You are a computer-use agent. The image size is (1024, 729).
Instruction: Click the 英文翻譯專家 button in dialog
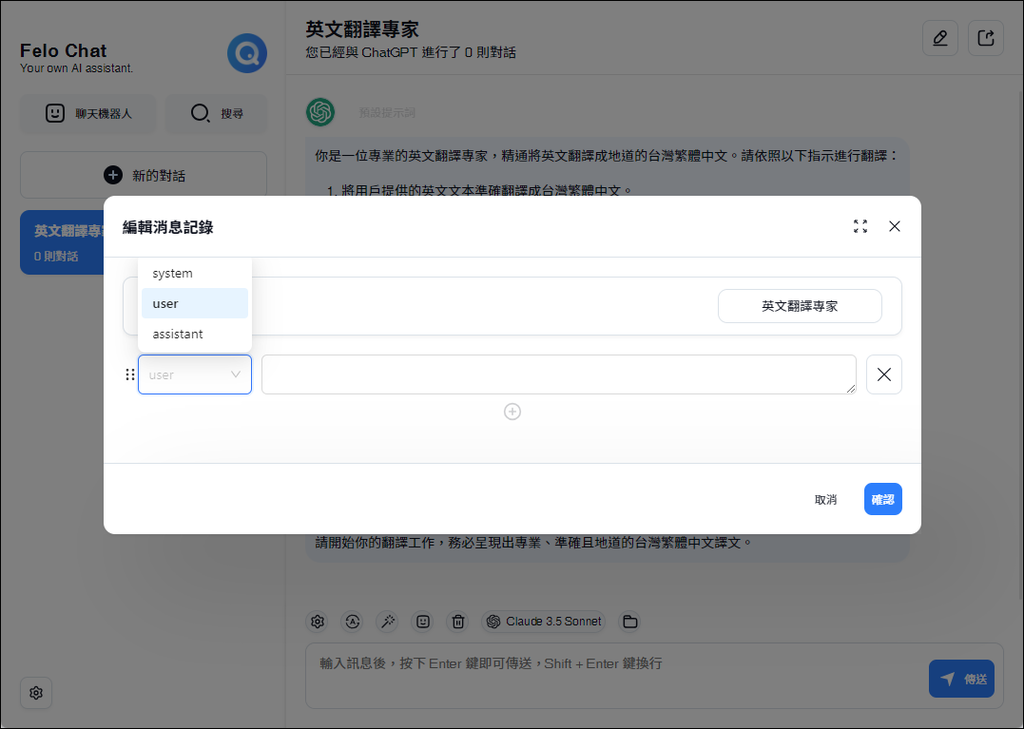click(799, 306)
